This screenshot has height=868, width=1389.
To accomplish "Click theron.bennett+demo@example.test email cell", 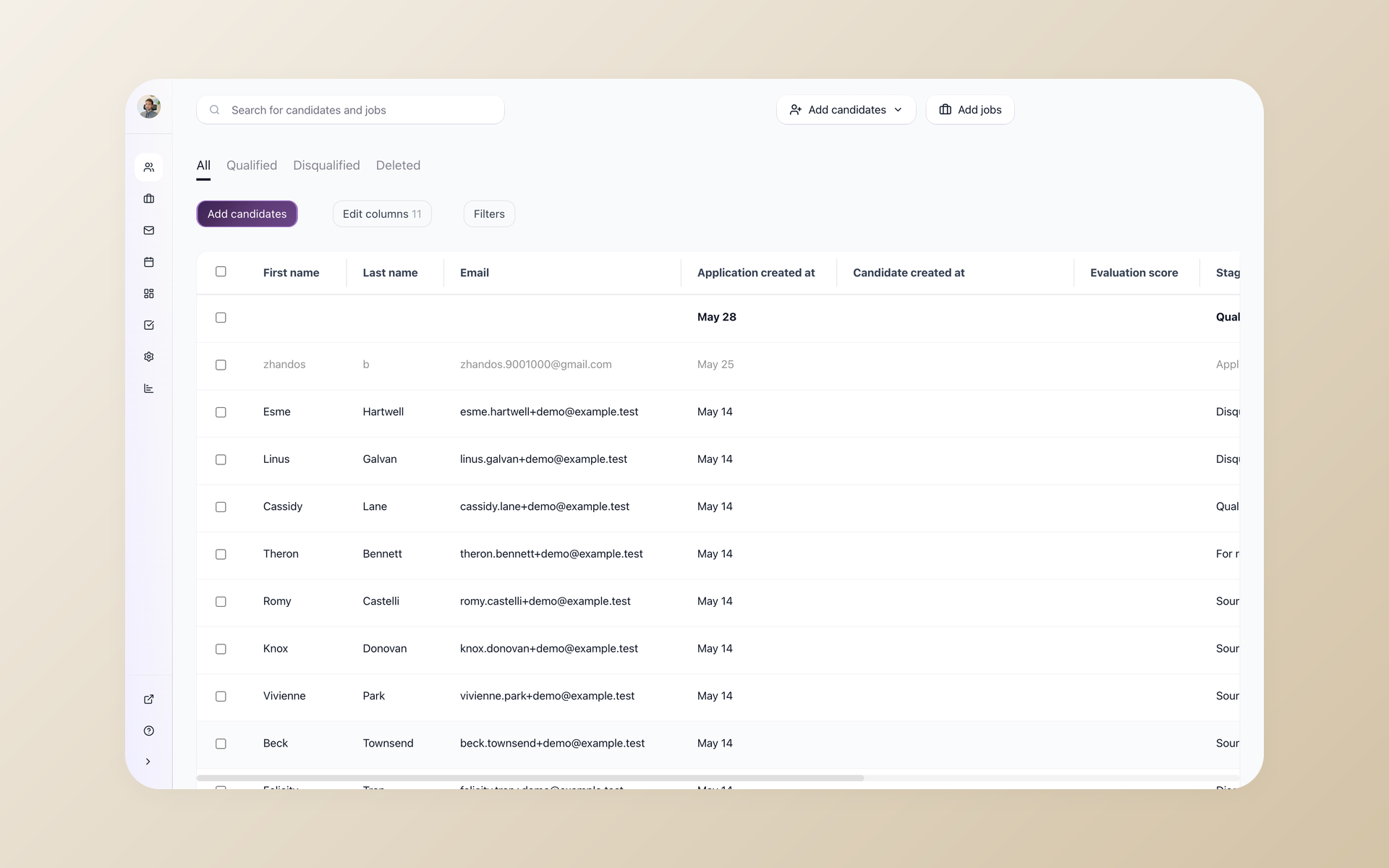I will pos(551,554).
